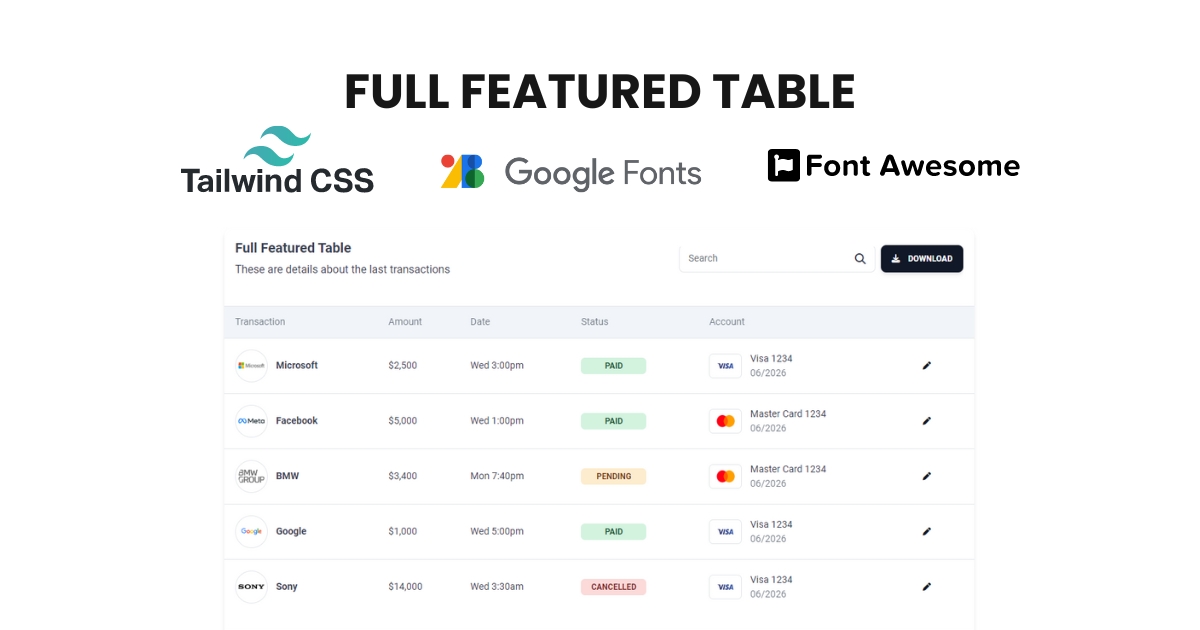This screenshot has height=630, width=1200.
Task: Click the Visa card icon in Sony row
Action: point(725,587)
